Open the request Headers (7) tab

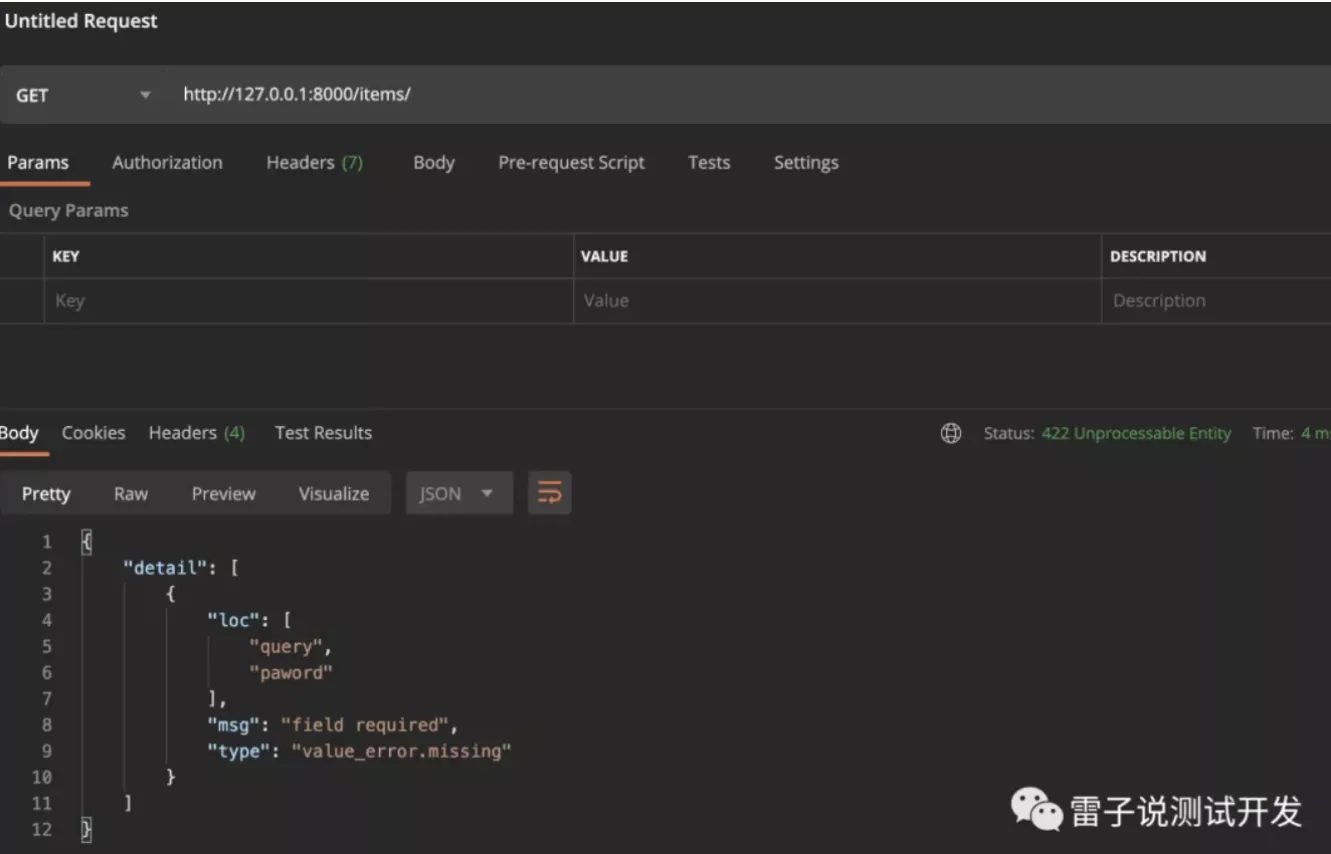click(x=314, y=162)
